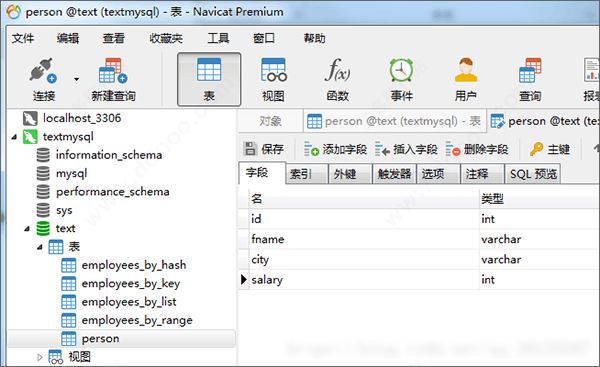Click the 视图 views folder icon in tree
This screenshot has width=600, height=367.
[56, 357]
